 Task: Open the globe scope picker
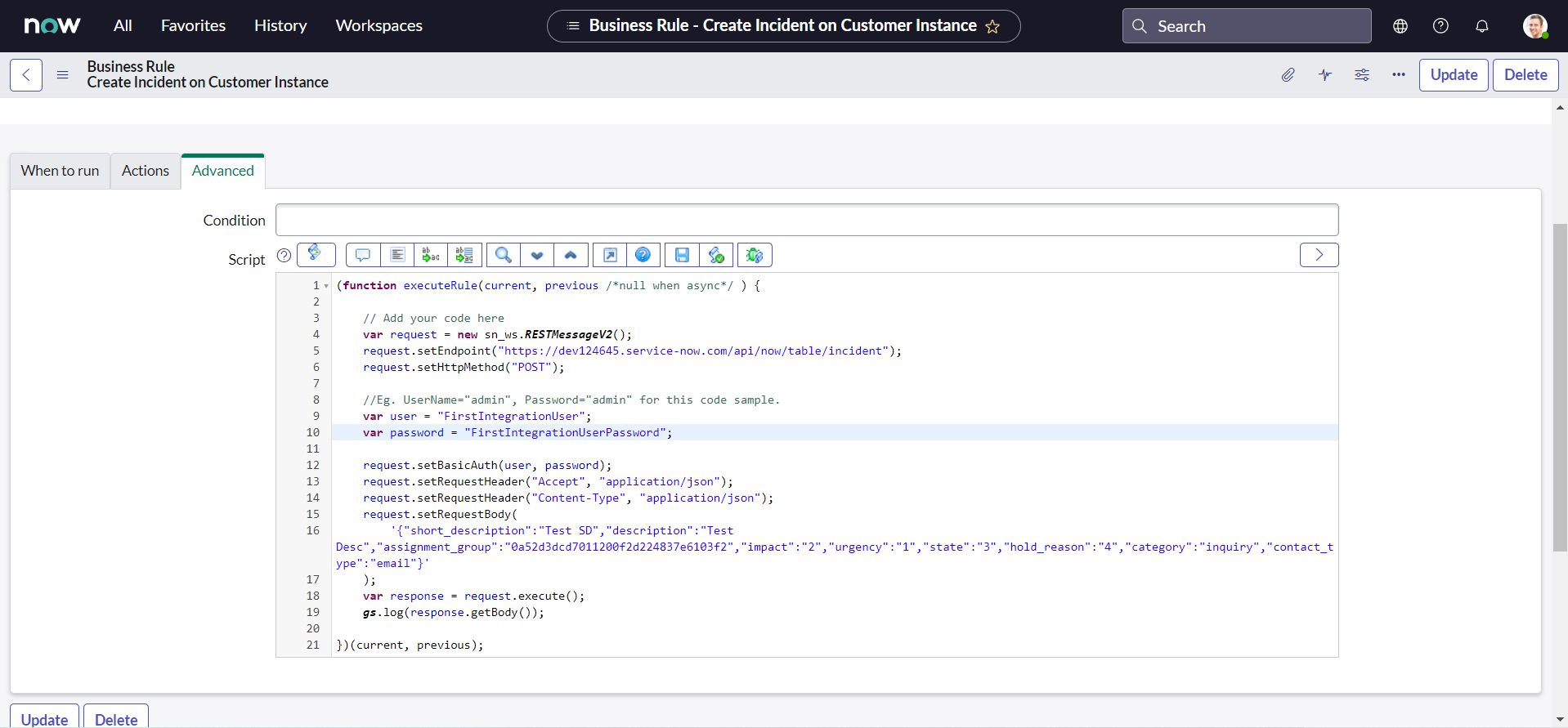click(1400, 26)
